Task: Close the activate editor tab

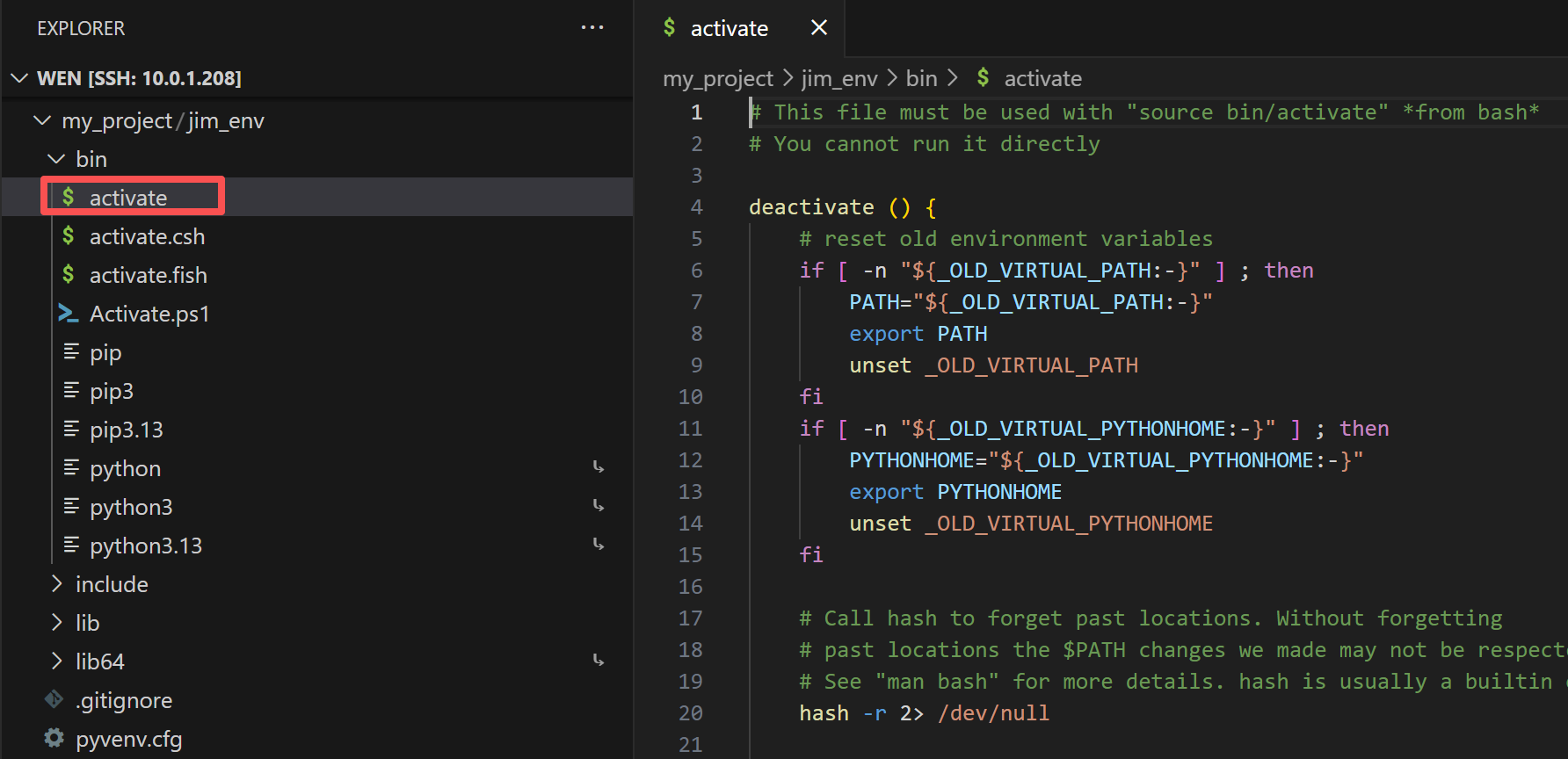Action: point(819,28)
